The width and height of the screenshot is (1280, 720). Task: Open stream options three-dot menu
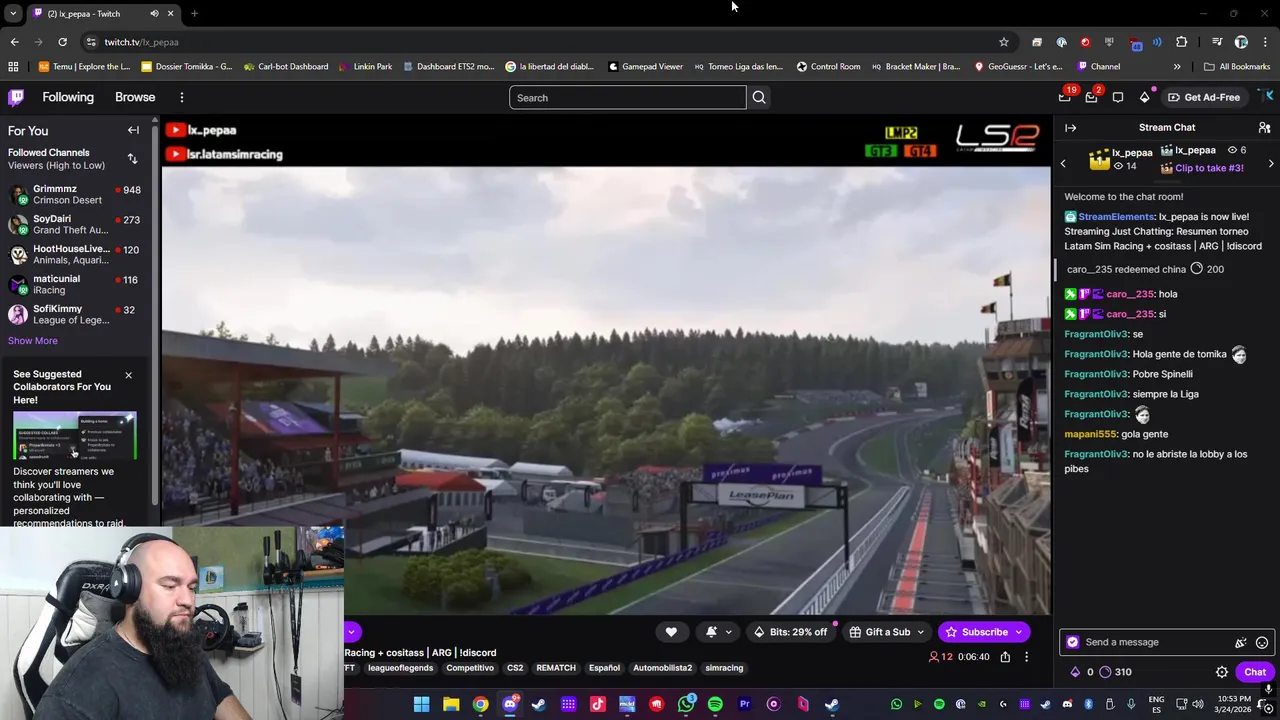click(1026, 657)
